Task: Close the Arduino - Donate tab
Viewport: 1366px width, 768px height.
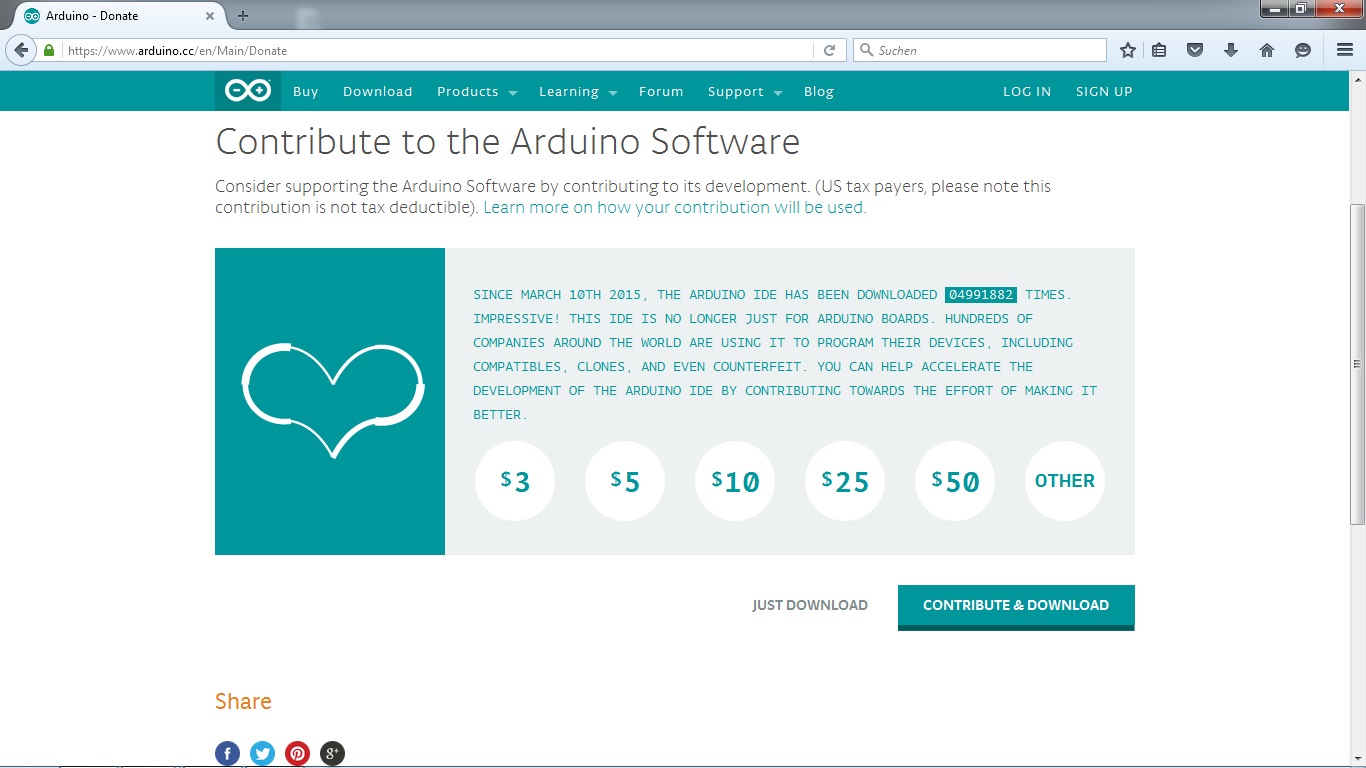Action: 210,16
